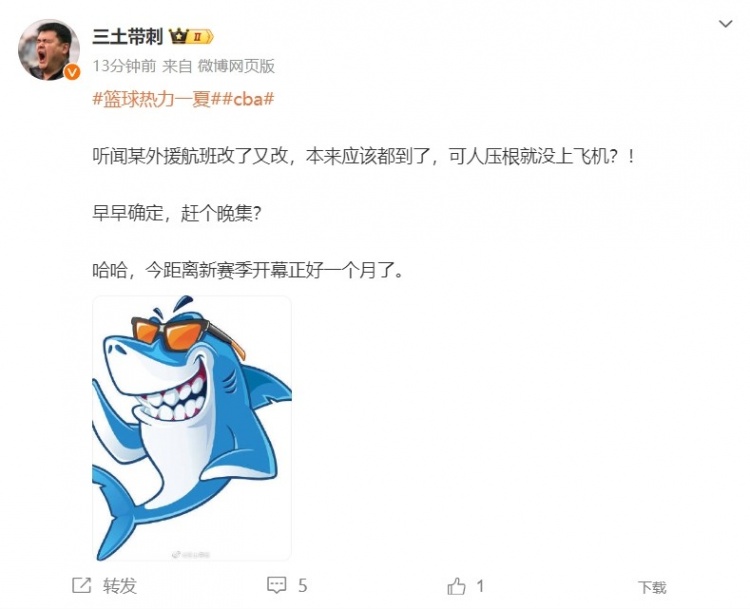Open the 三土带刺 username link
Viewport: 750px width, 609px height.
pyautogui.click(x=128, y=36)
